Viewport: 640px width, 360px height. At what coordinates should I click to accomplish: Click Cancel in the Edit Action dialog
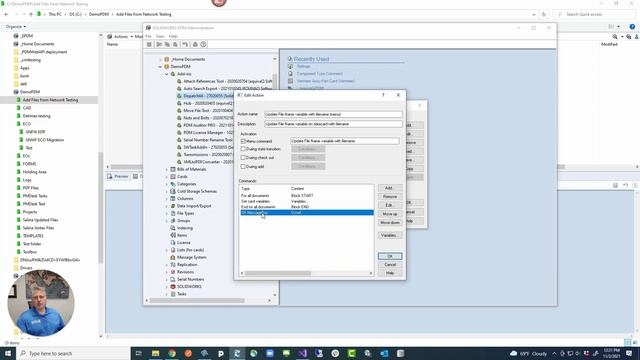389,264
